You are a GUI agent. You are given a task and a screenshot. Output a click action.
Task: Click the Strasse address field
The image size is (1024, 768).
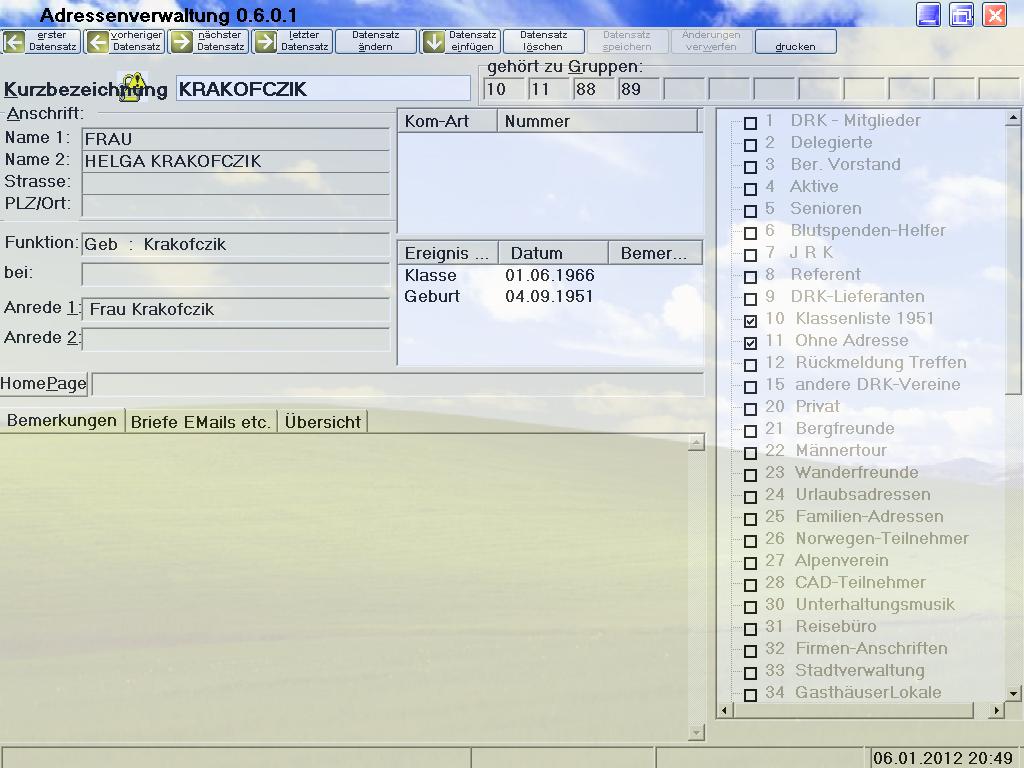click(x=236, y=183)
